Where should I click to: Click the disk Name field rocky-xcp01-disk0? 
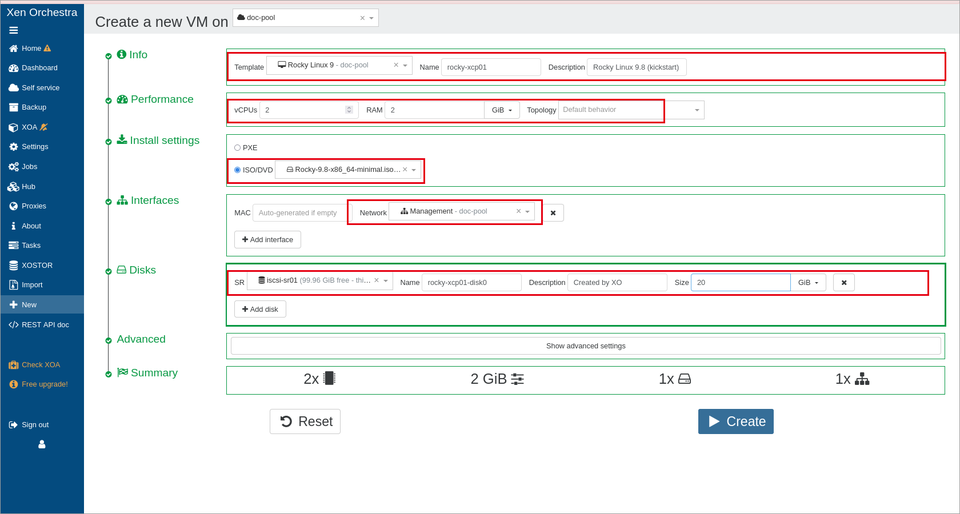[x=471, y=283]
